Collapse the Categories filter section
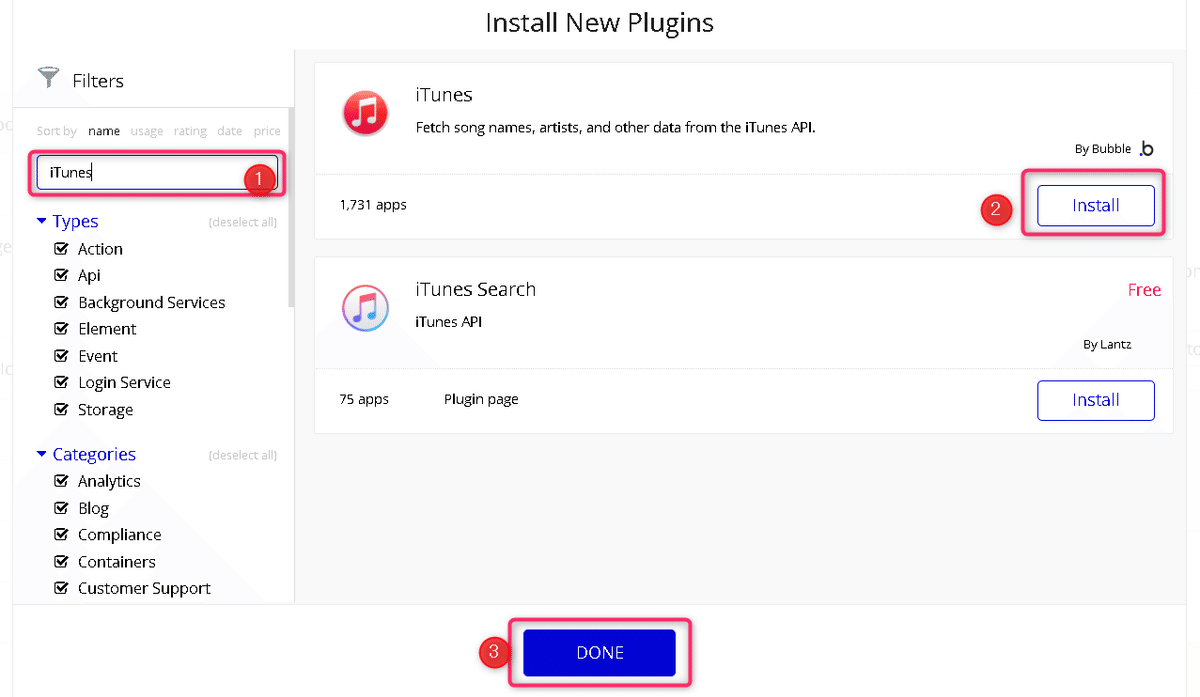This screenshot has height=697, width=1200. 42,454
